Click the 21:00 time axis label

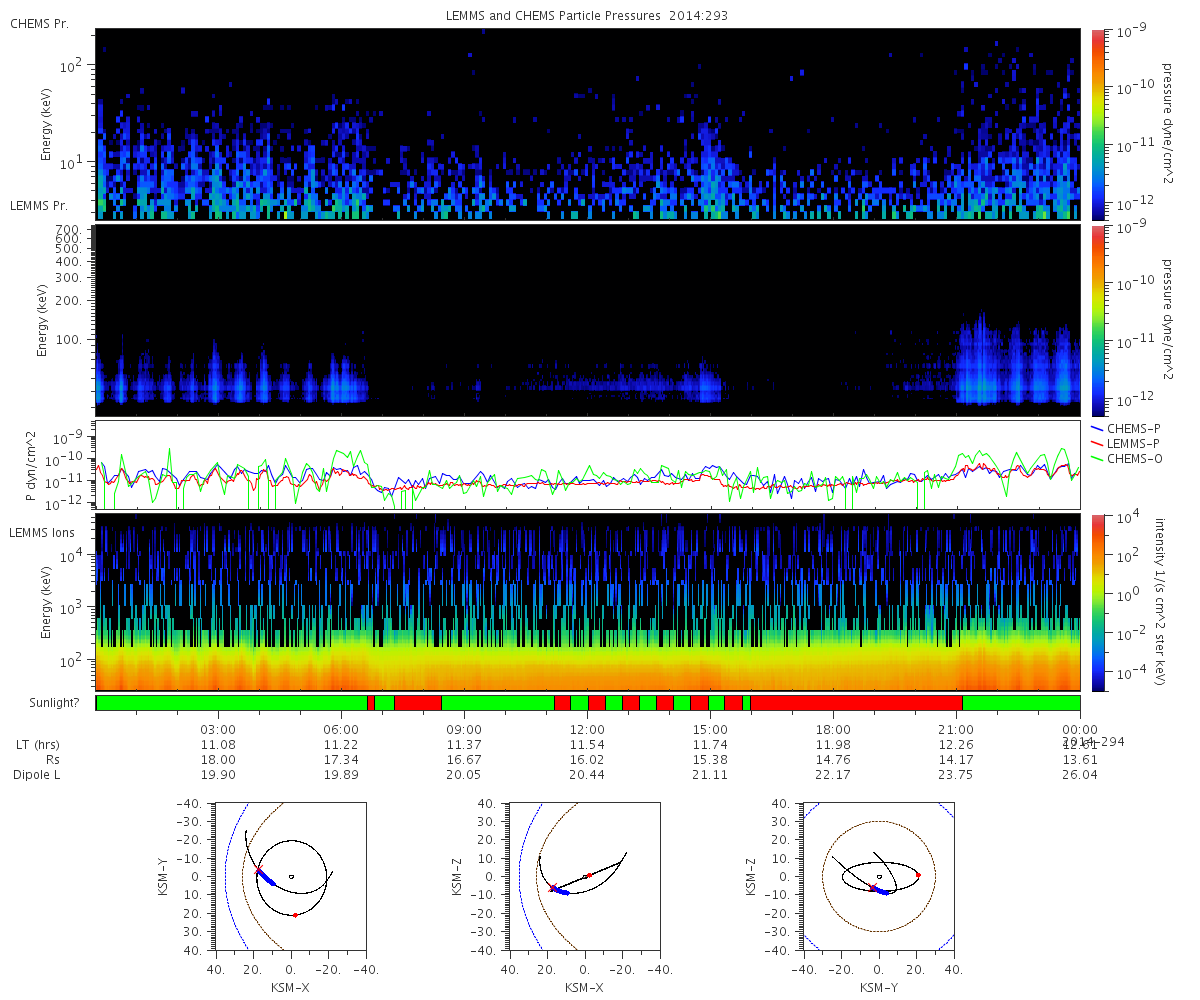957,729
